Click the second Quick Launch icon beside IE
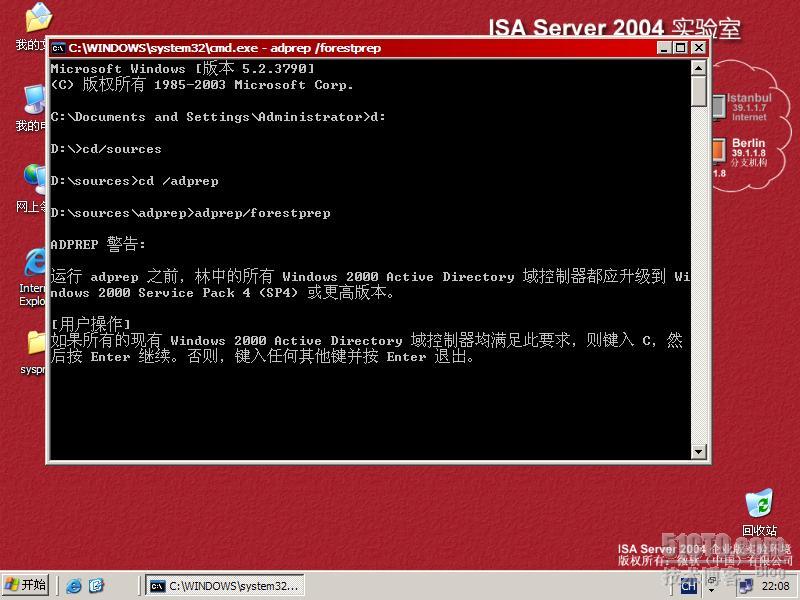 (96, 585)
